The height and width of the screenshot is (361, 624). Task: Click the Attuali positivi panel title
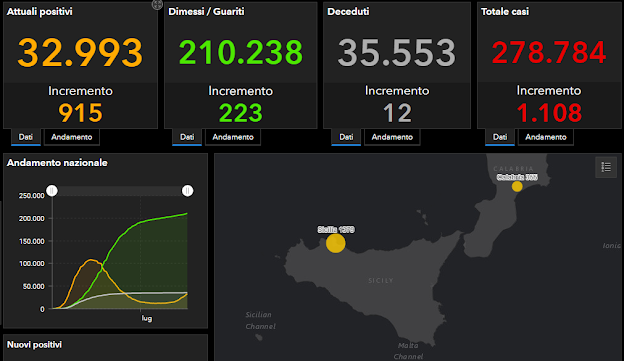point(39,12)
